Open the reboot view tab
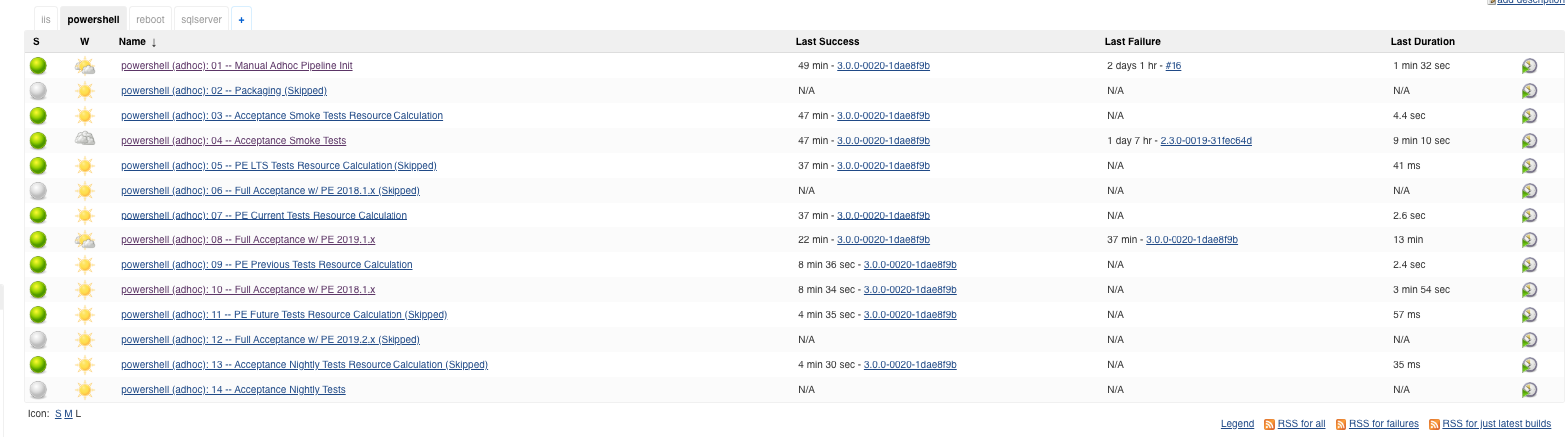 click(x=150, y=19)
